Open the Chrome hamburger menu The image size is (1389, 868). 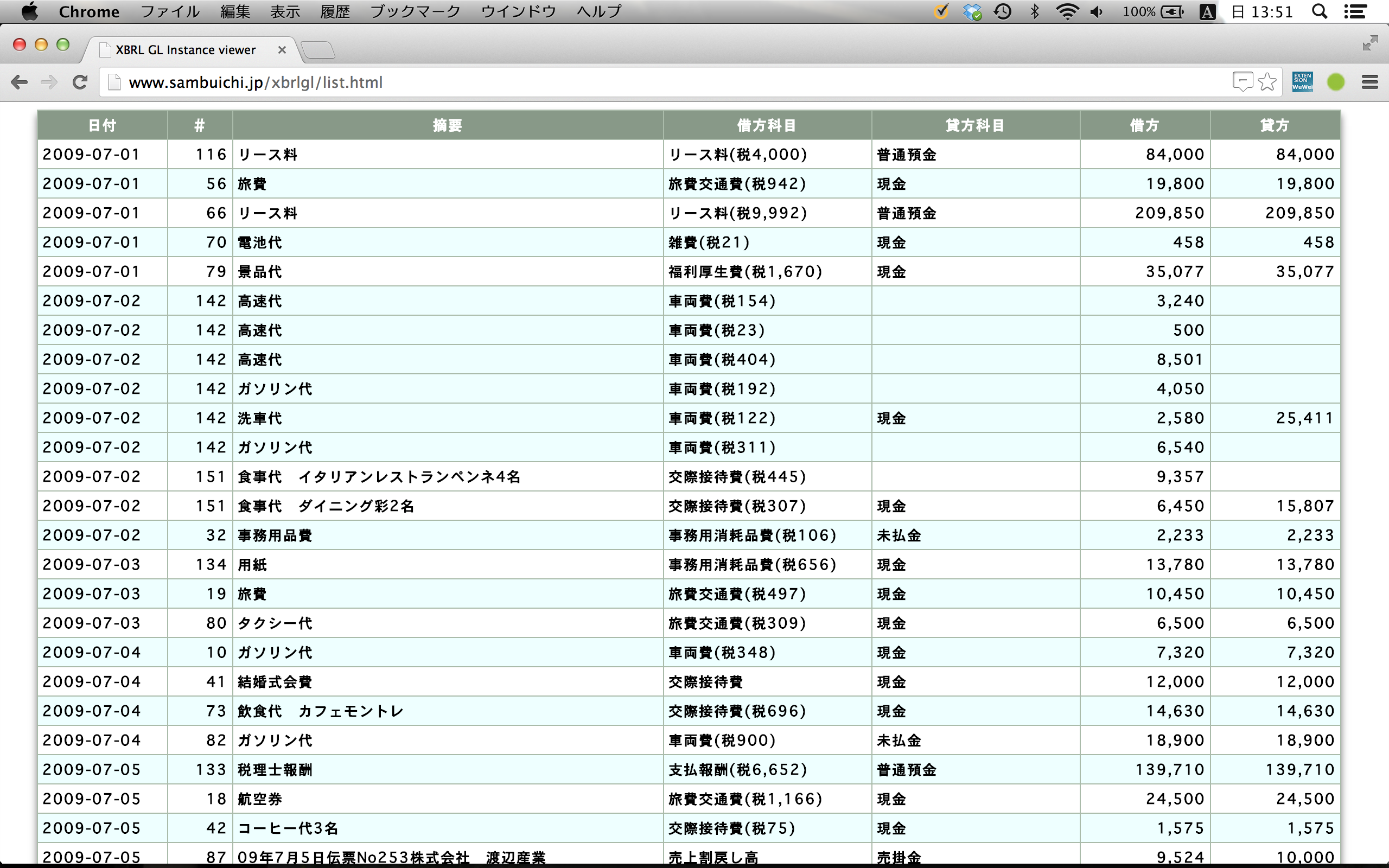point(1370,82)
